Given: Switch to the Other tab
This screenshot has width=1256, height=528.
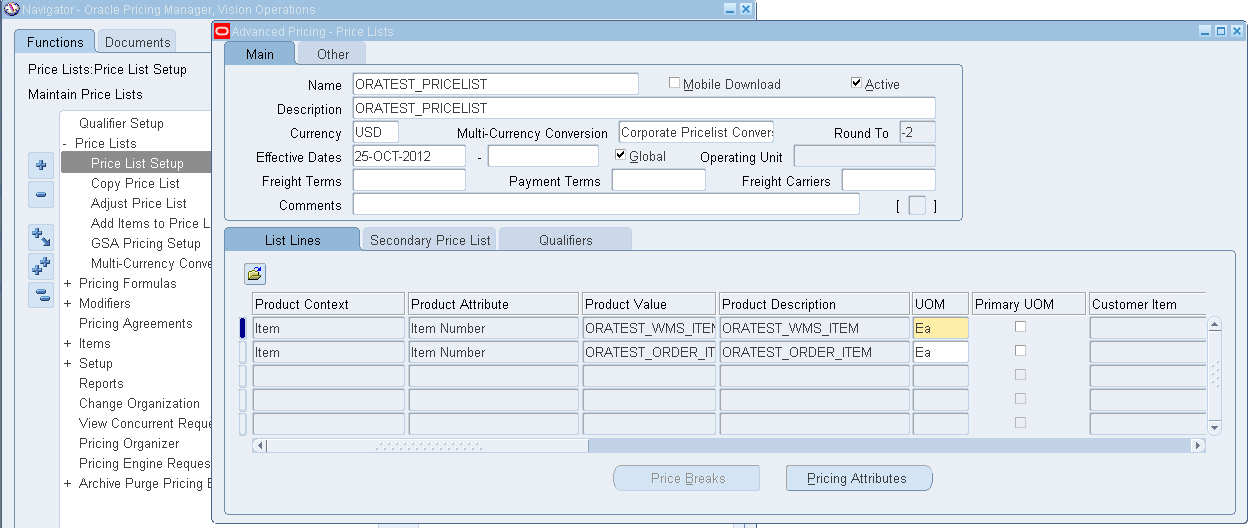Looking at the screenshot, I should tap(333, 54).
